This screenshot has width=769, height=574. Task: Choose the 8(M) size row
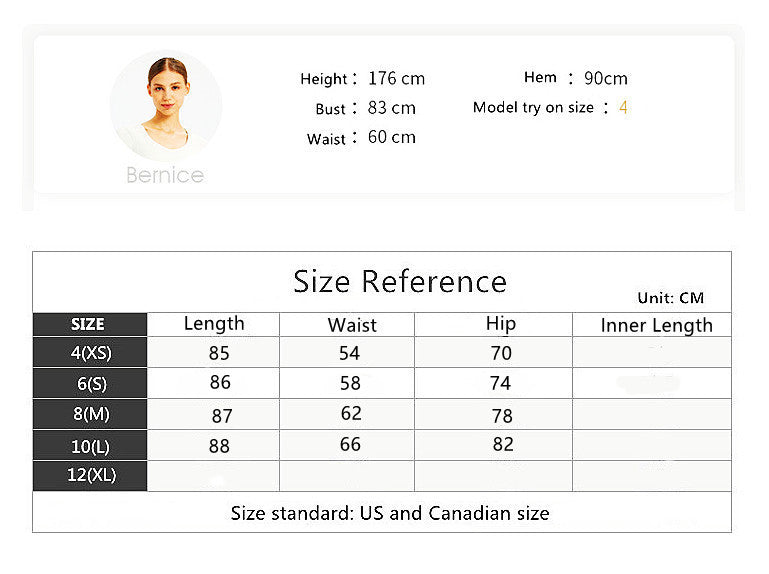(x=90, y=414)
